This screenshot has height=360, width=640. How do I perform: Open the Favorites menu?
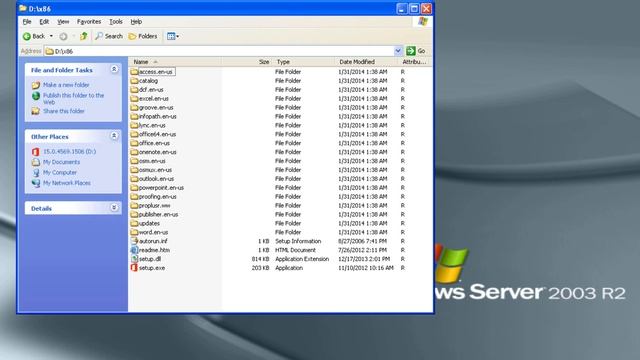[89, 22]
